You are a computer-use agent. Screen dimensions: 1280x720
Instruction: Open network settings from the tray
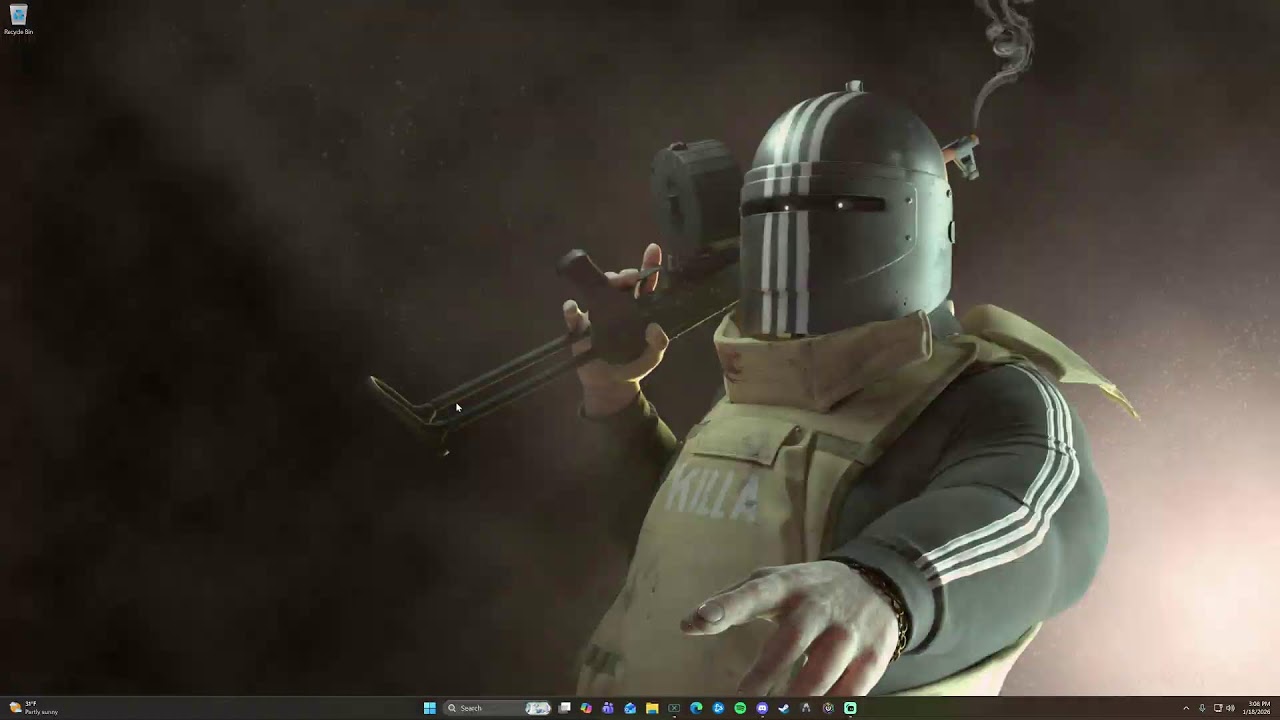coord(1218,708)
